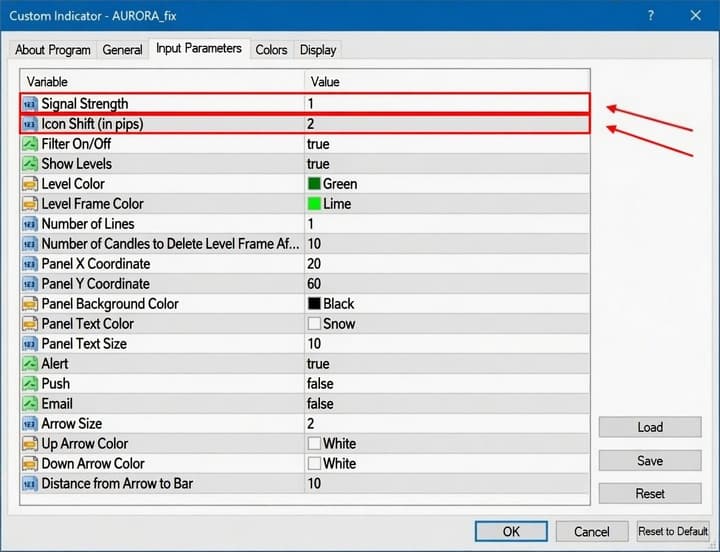Edit Distance from Arrow to Bar value
The width and height of the screenshot is (720, 552).
click(447, 484)
